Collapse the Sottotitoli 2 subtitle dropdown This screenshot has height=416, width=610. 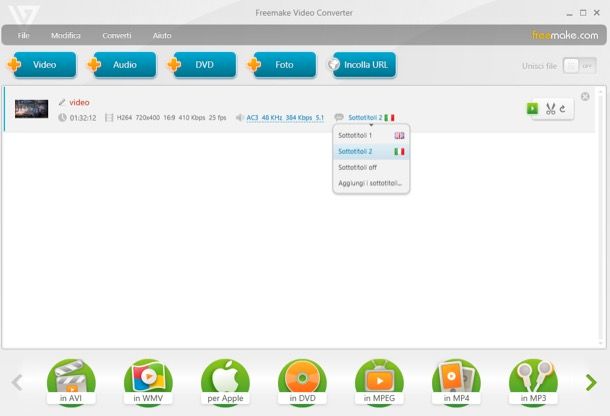[365, 117]
